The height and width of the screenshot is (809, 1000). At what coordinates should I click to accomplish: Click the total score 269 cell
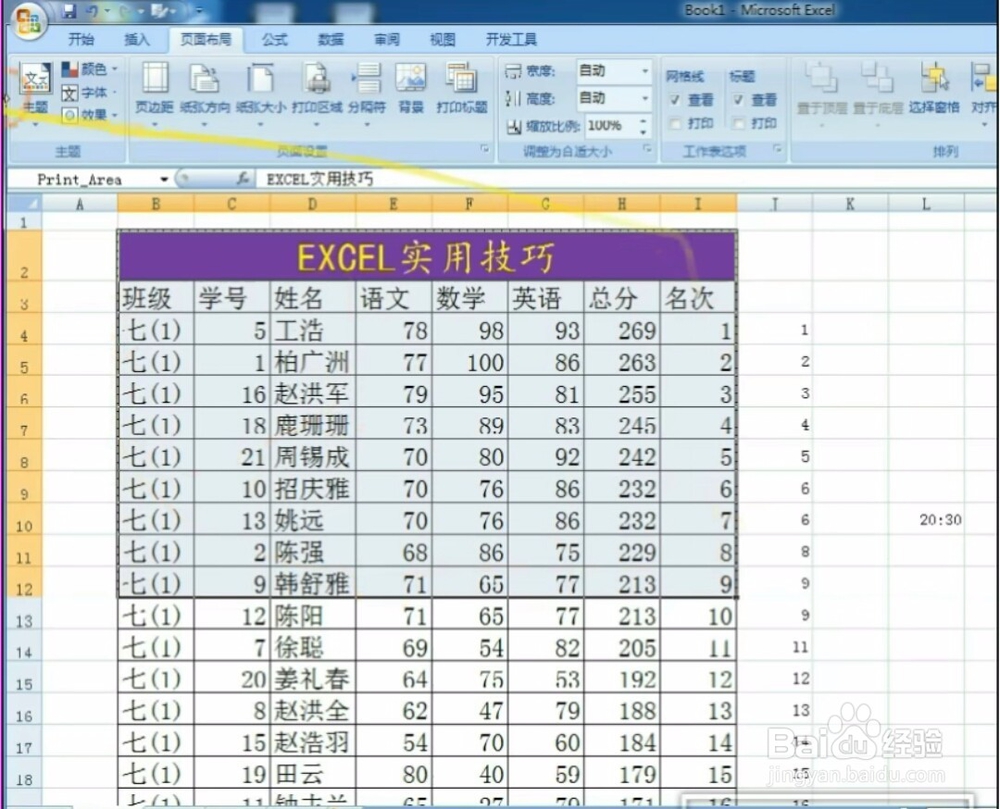pos(622,330)
